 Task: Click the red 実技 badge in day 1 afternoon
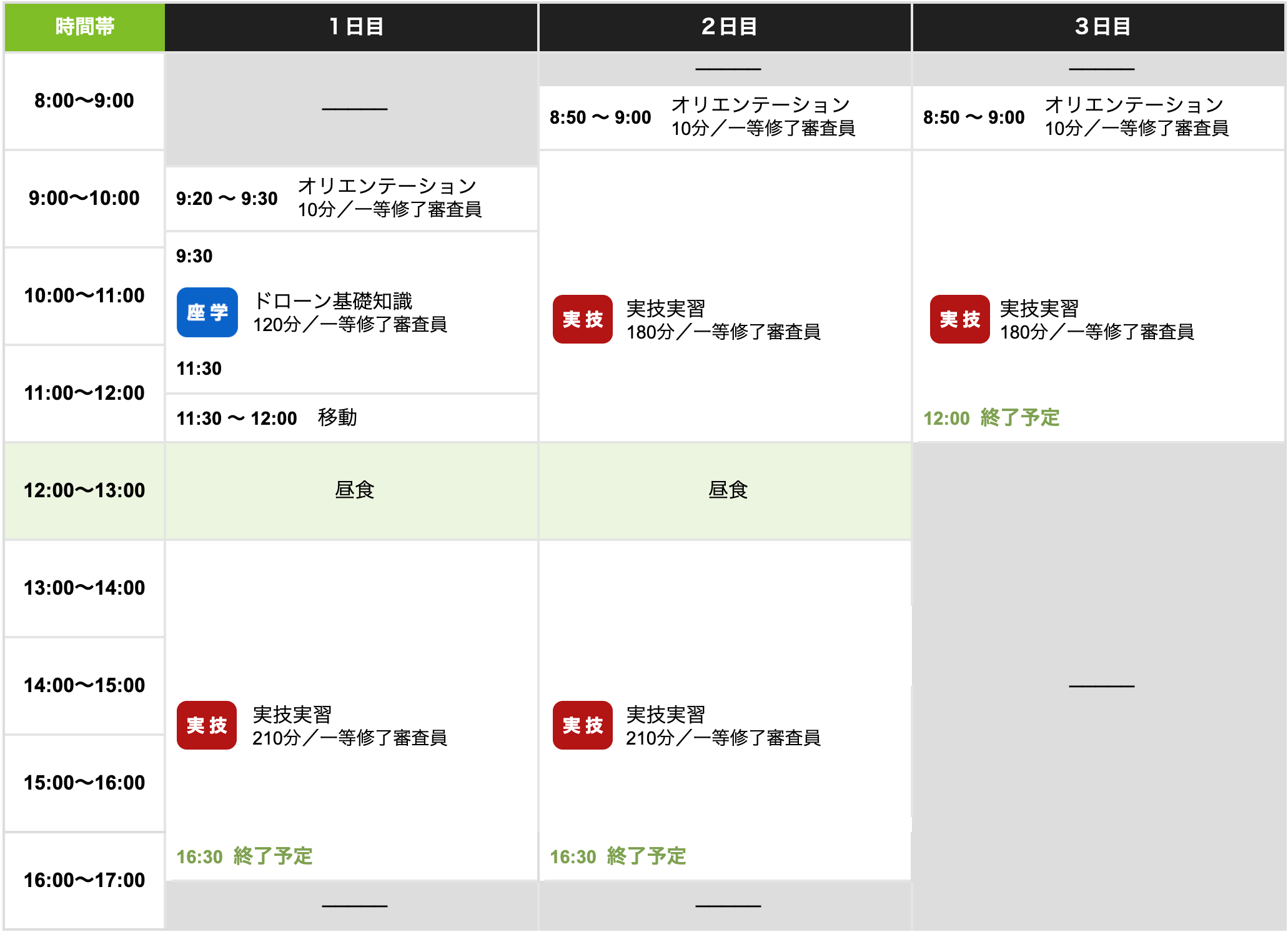pos(207,725)
